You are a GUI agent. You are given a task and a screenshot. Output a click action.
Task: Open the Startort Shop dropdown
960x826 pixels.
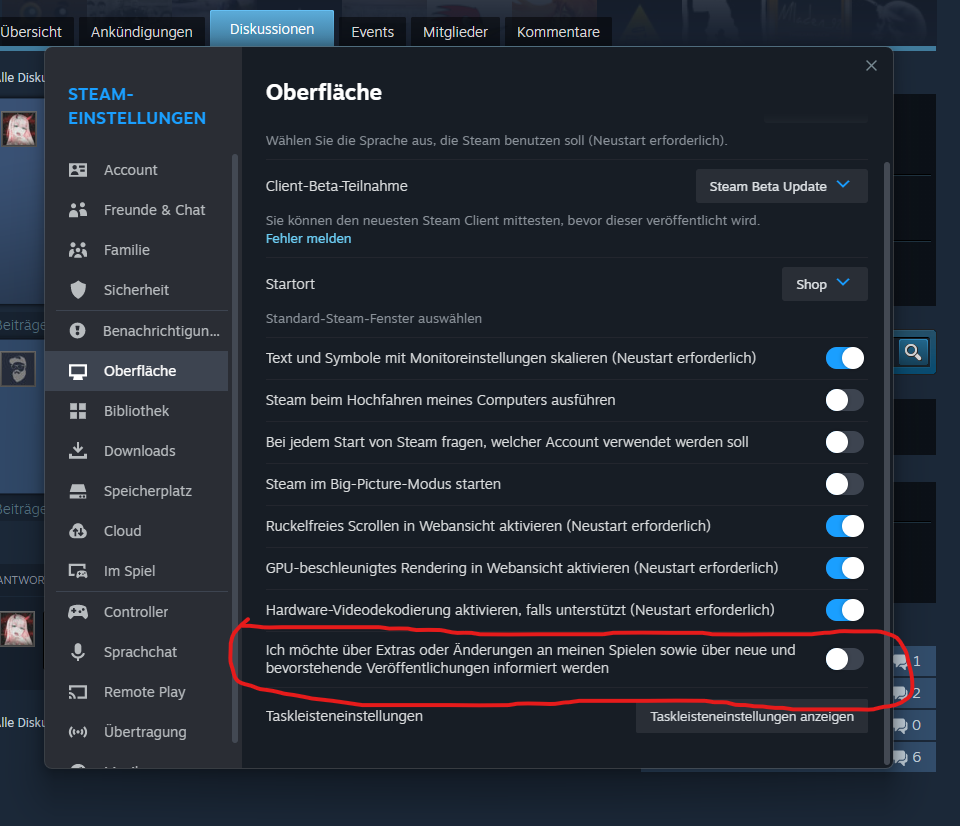click(x=825, y=284)
